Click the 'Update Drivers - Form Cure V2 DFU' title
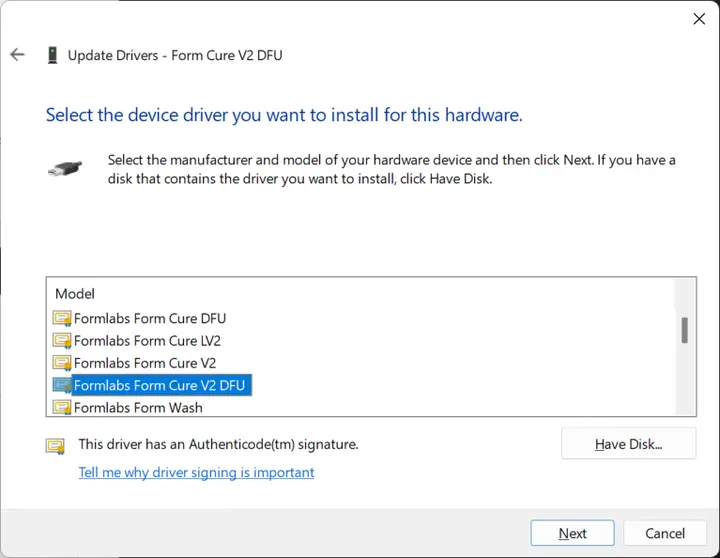 [175, 55]
